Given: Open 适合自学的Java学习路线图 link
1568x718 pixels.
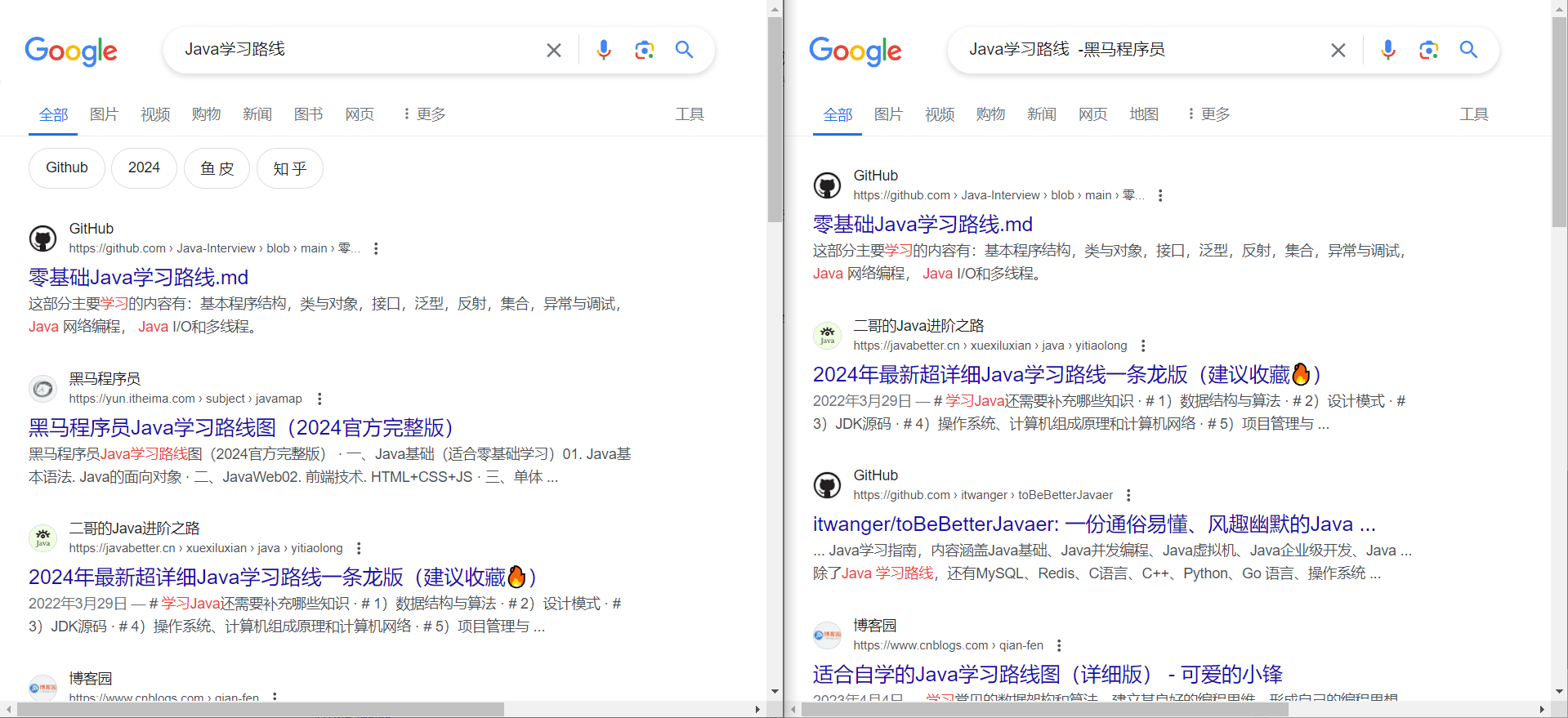Looking at the screenshot, I should (1048, 675).
